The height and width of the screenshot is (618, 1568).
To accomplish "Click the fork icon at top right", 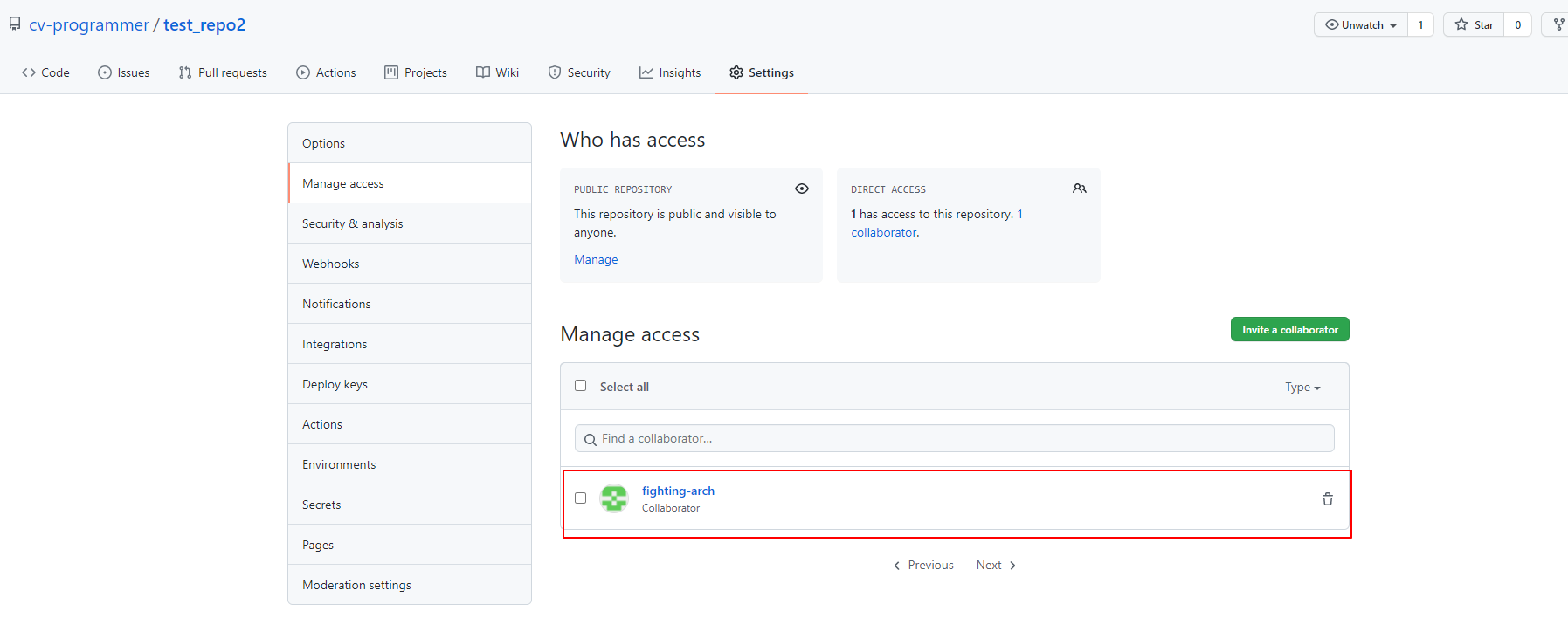I will (x=1558, y=24).
